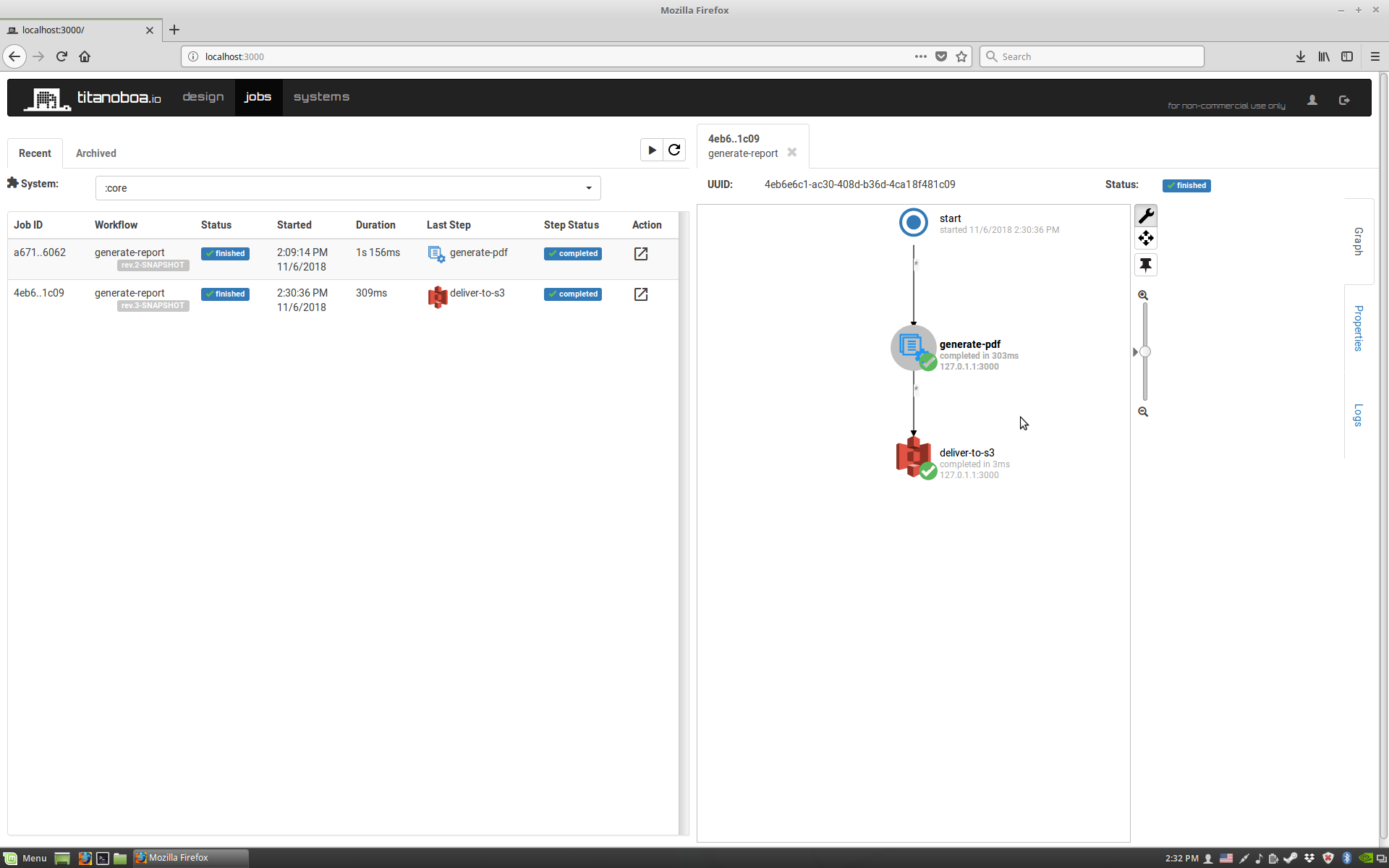Open job a671..6062 via action icon
1389x868 pixels.
640,254
